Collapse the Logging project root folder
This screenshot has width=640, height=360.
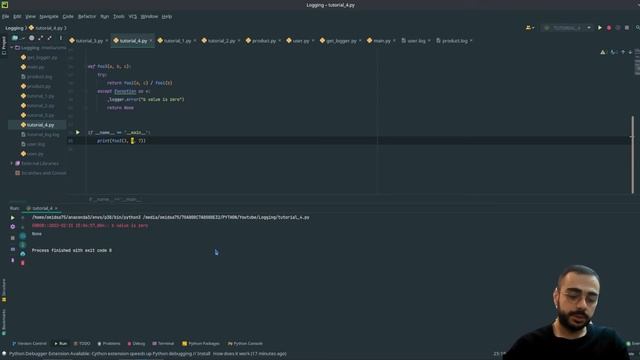click(x=12, y=48)
